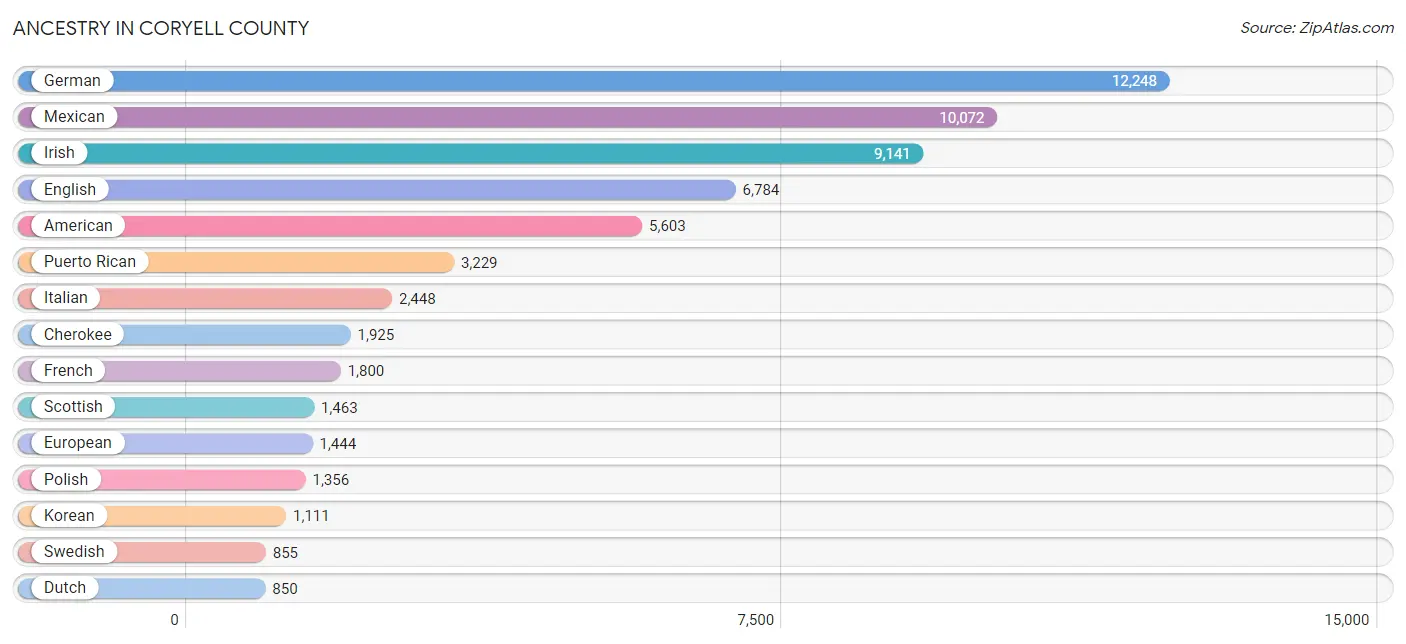This screenshot has height=644, width=1406.
Task: Click the Polish value 1,356
Action: (331, 480)
